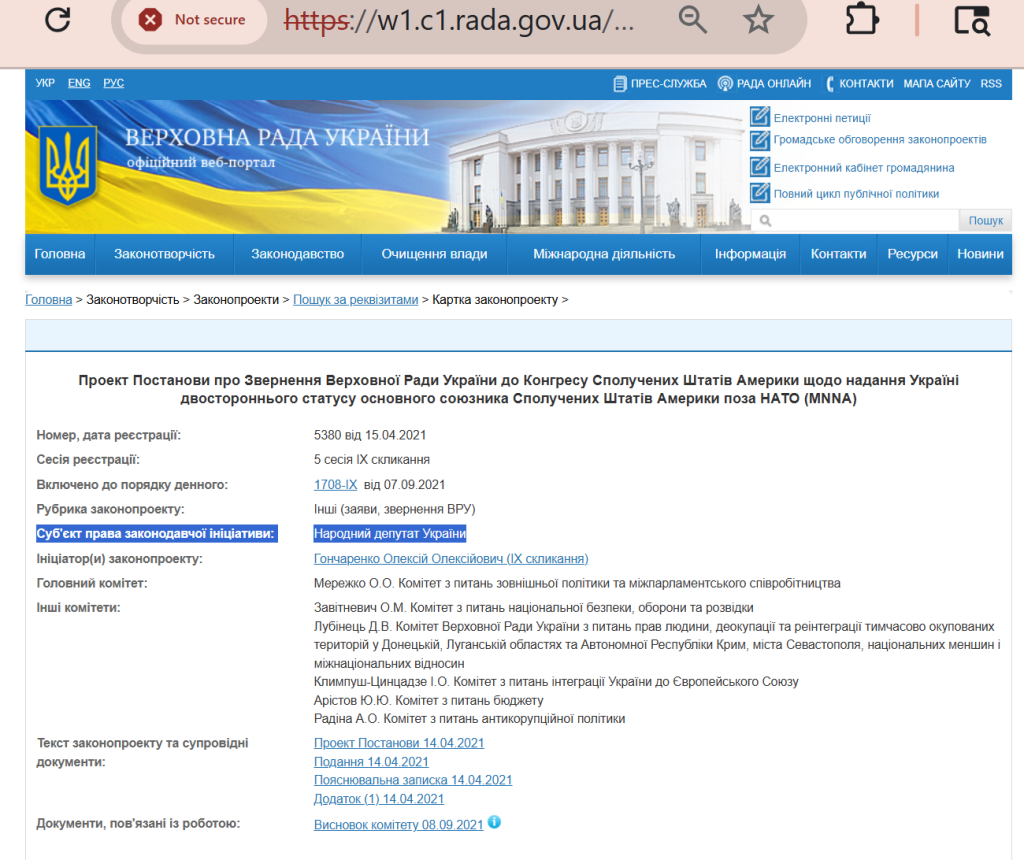The width and height of the screenshot is (1024, 860).
Task: Click text Інші (заяви, звернення ВРУ)
Action: click(394, 509)
